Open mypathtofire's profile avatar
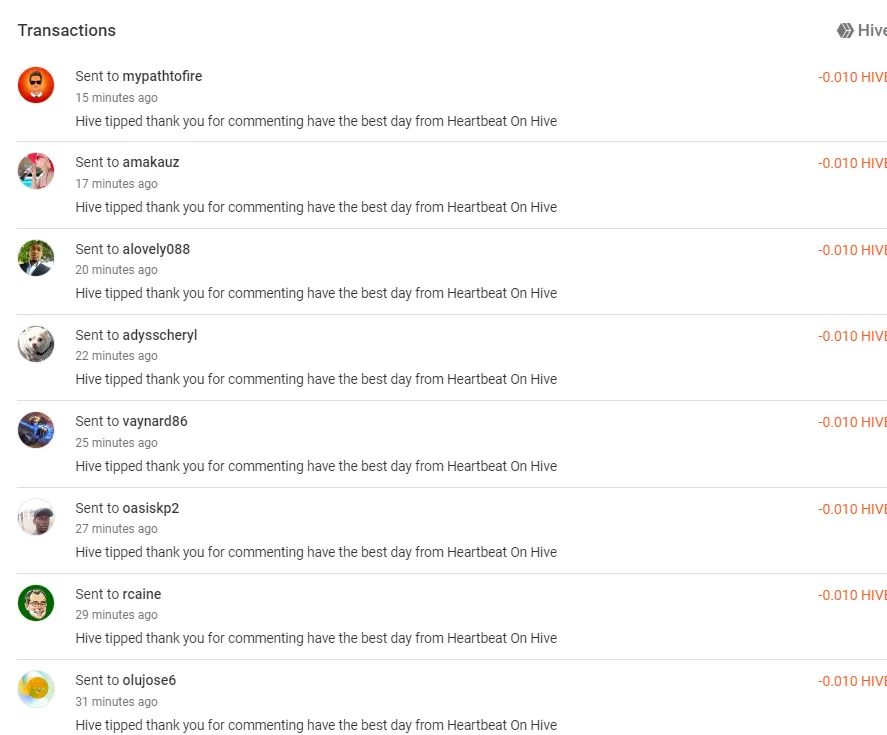Viewport: 887px width, 735px height. pyautogui.click(x=36, y=85)
